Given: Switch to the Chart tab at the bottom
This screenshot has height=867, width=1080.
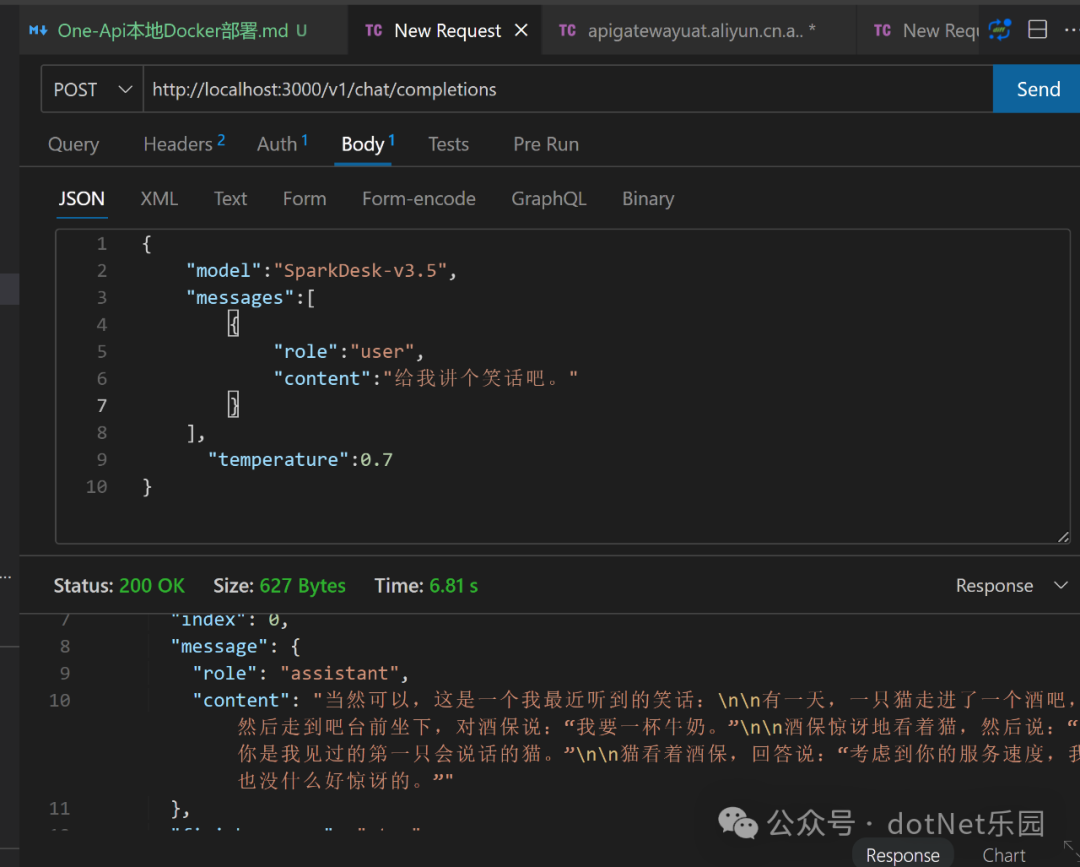Looking at the screenshot, I should click(x=1004, y=855).
